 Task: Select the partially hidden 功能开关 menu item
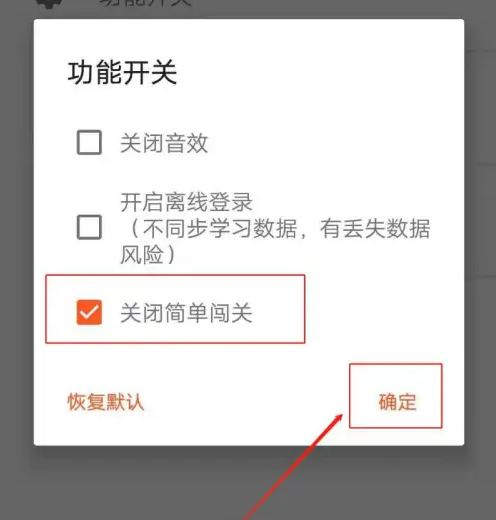coord(145,3)
